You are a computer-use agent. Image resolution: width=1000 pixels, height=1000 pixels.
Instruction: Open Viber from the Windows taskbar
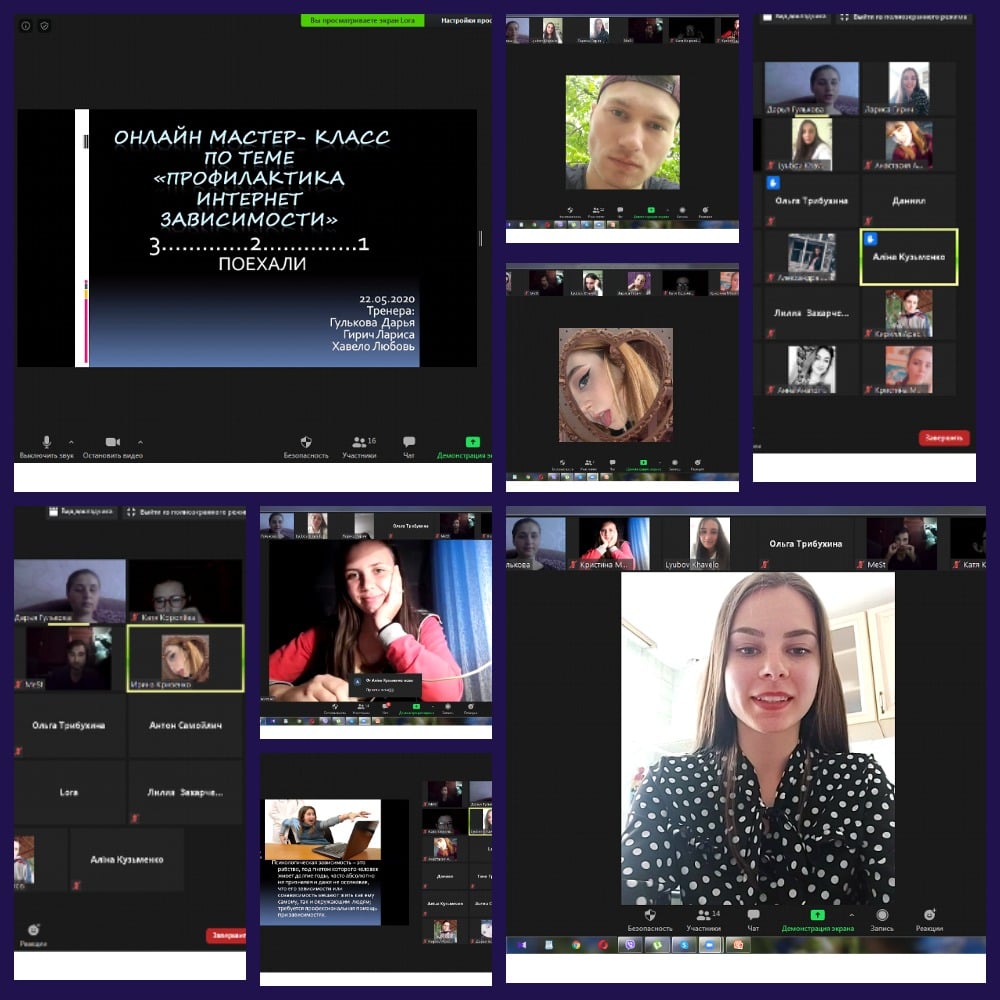631,944
